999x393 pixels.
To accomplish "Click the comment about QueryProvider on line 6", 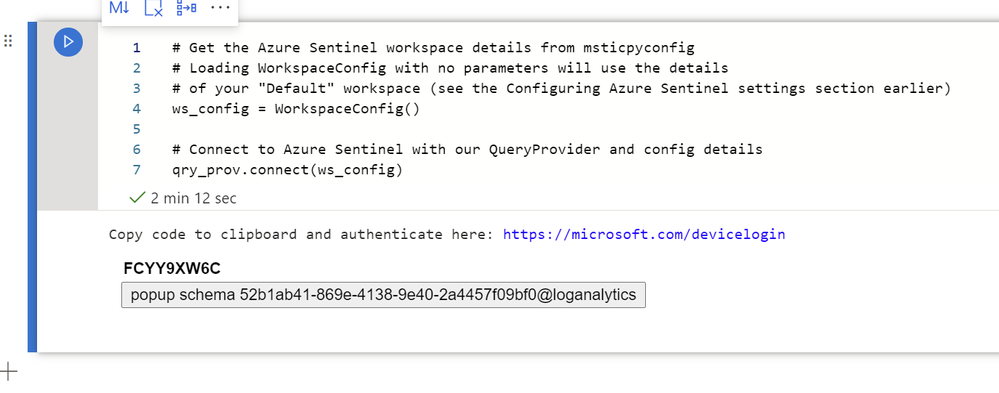I will coord(467,150).
